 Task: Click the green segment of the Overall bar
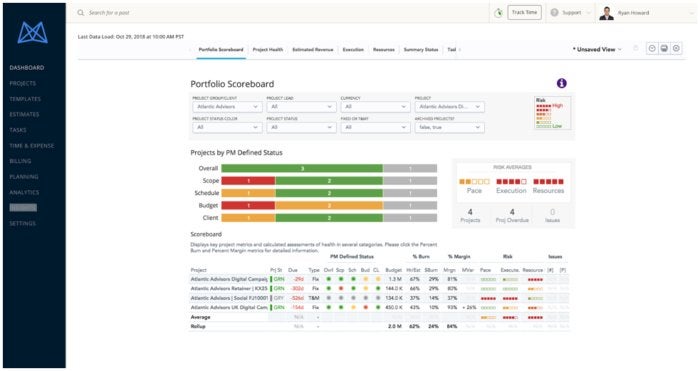pyautogui.click(x=302, y=168)
